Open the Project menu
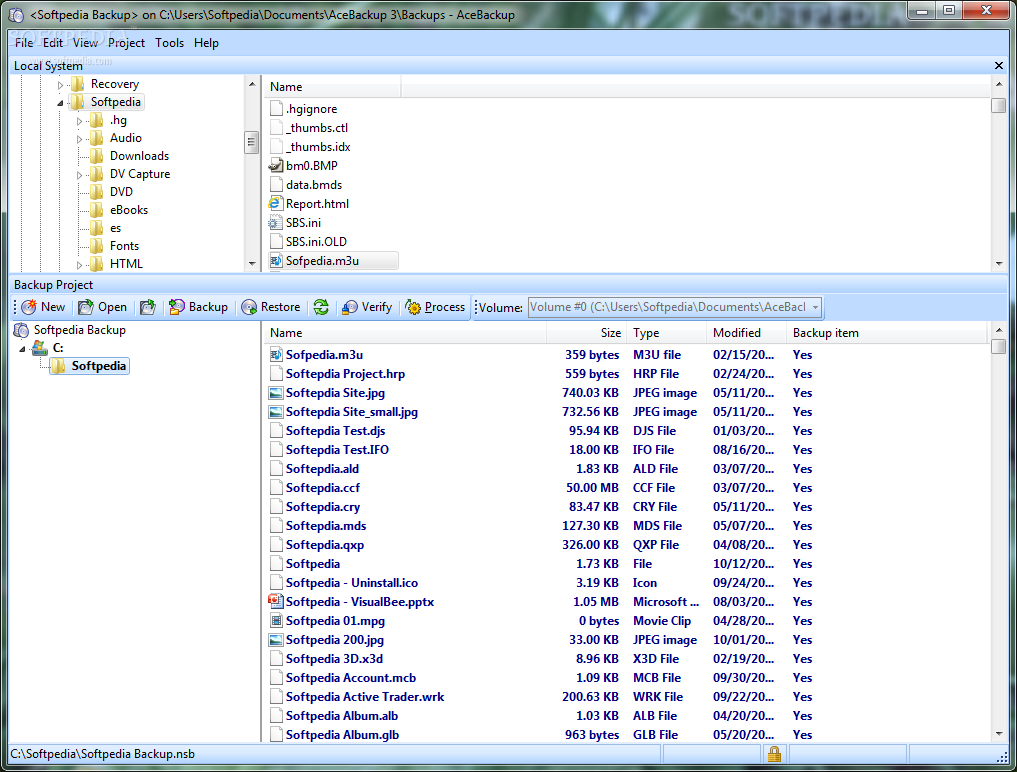The image size is (1017, 772). click(126, 43)
